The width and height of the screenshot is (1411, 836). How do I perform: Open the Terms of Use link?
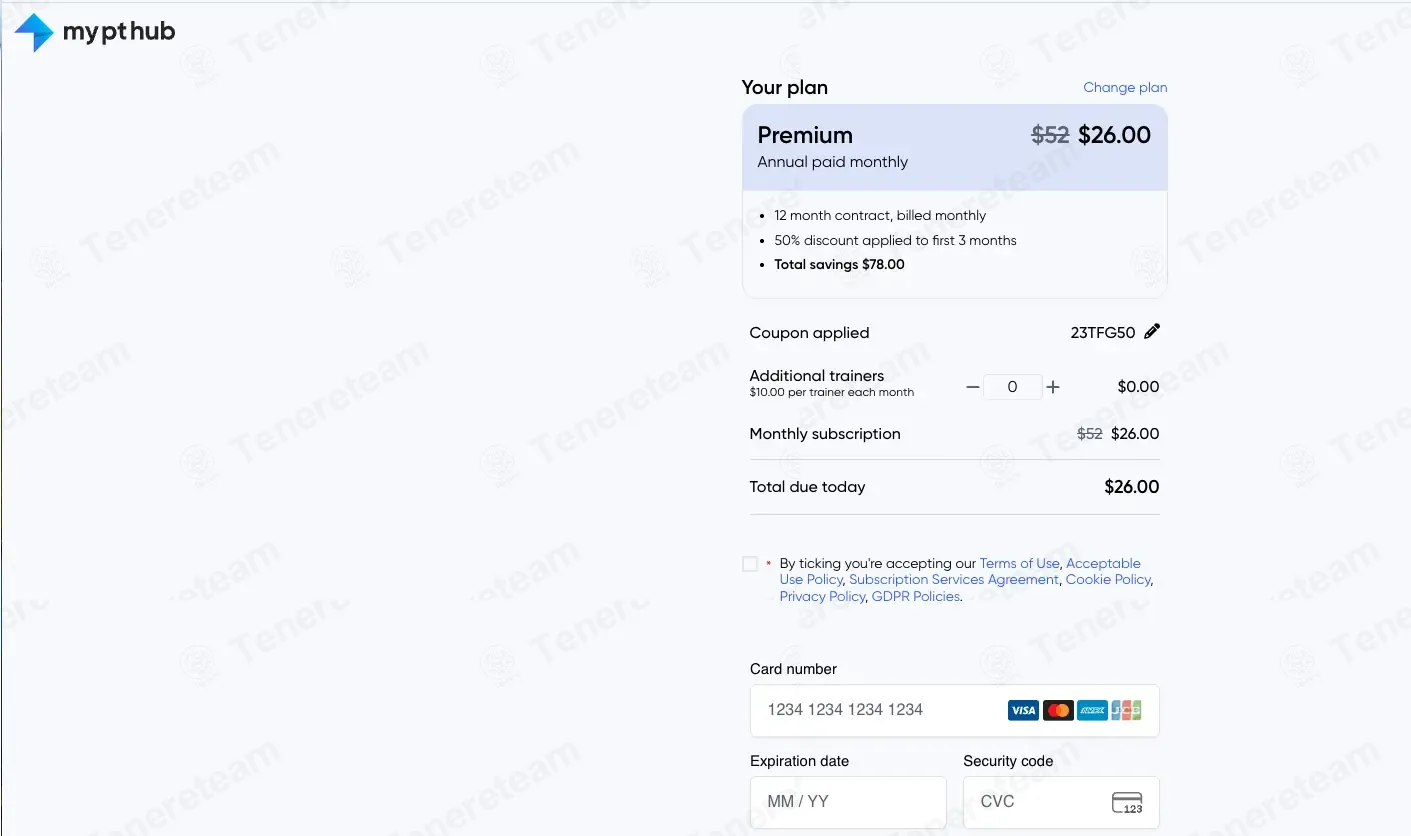click(x=1019, y=563)
